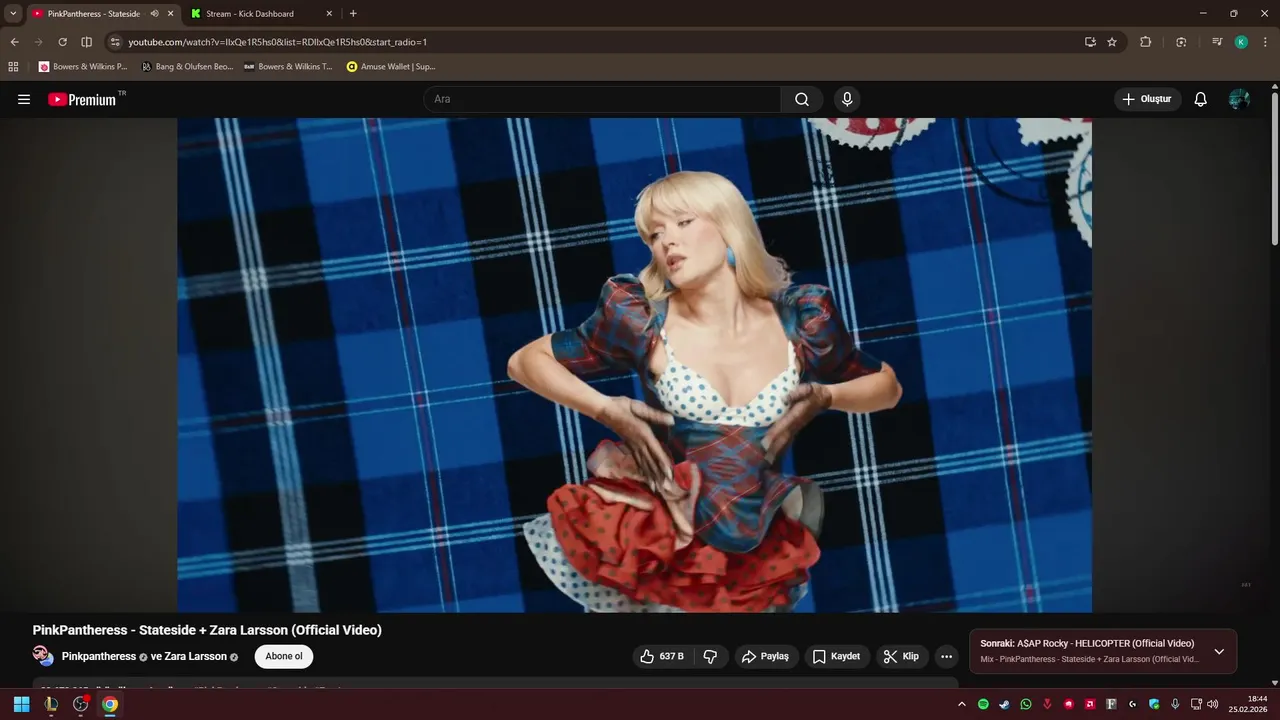Open Windows Start menu
Viewport: 1280px width, 720px height.
pos(21,704)
